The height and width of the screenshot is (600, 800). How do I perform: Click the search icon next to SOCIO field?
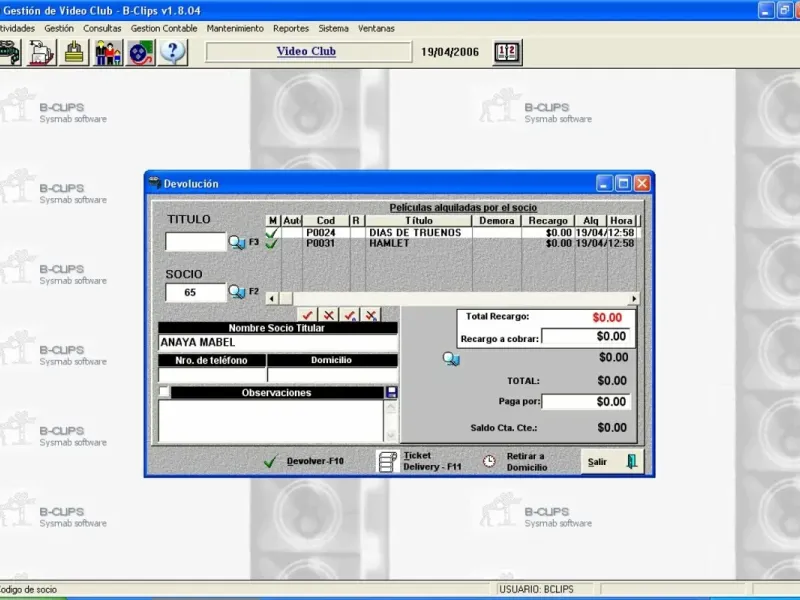[x=237, y=292]
